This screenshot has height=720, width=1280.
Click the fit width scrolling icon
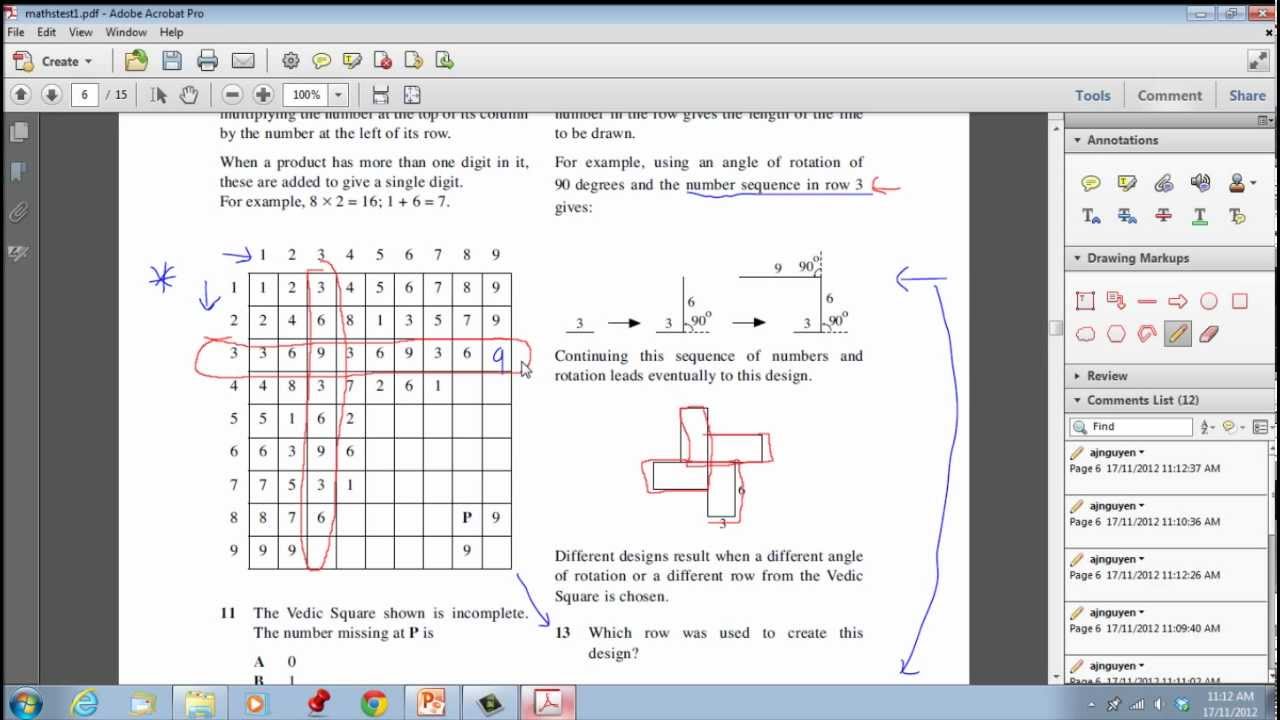click(x=380, y=95)
